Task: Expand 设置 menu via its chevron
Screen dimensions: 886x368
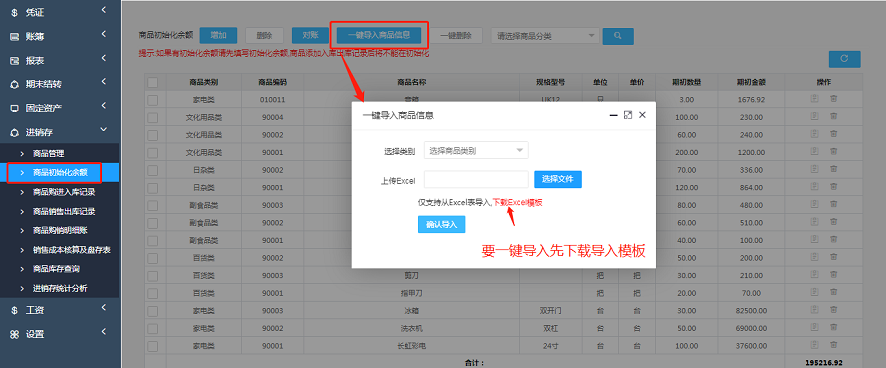Action: (x=103, y=332)
